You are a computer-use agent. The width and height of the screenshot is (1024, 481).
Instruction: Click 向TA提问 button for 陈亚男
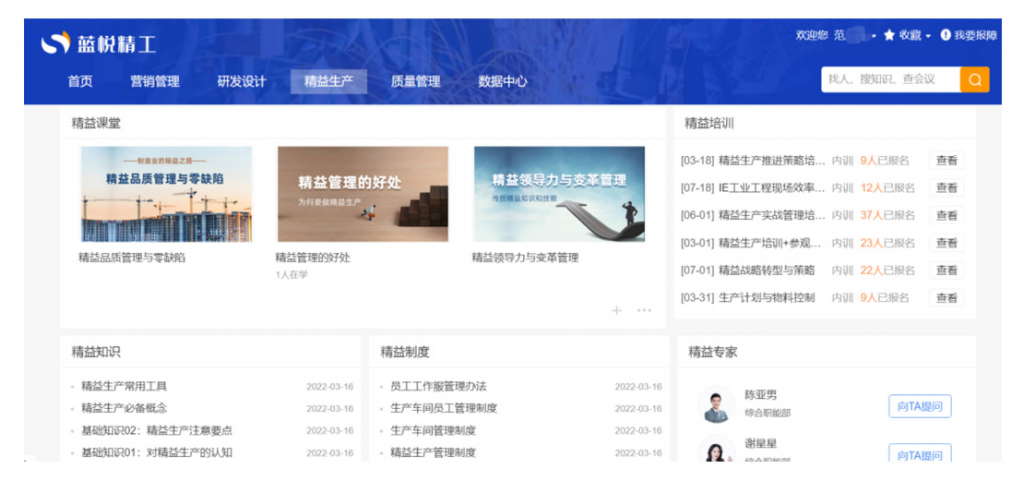(x=919, y=406)
